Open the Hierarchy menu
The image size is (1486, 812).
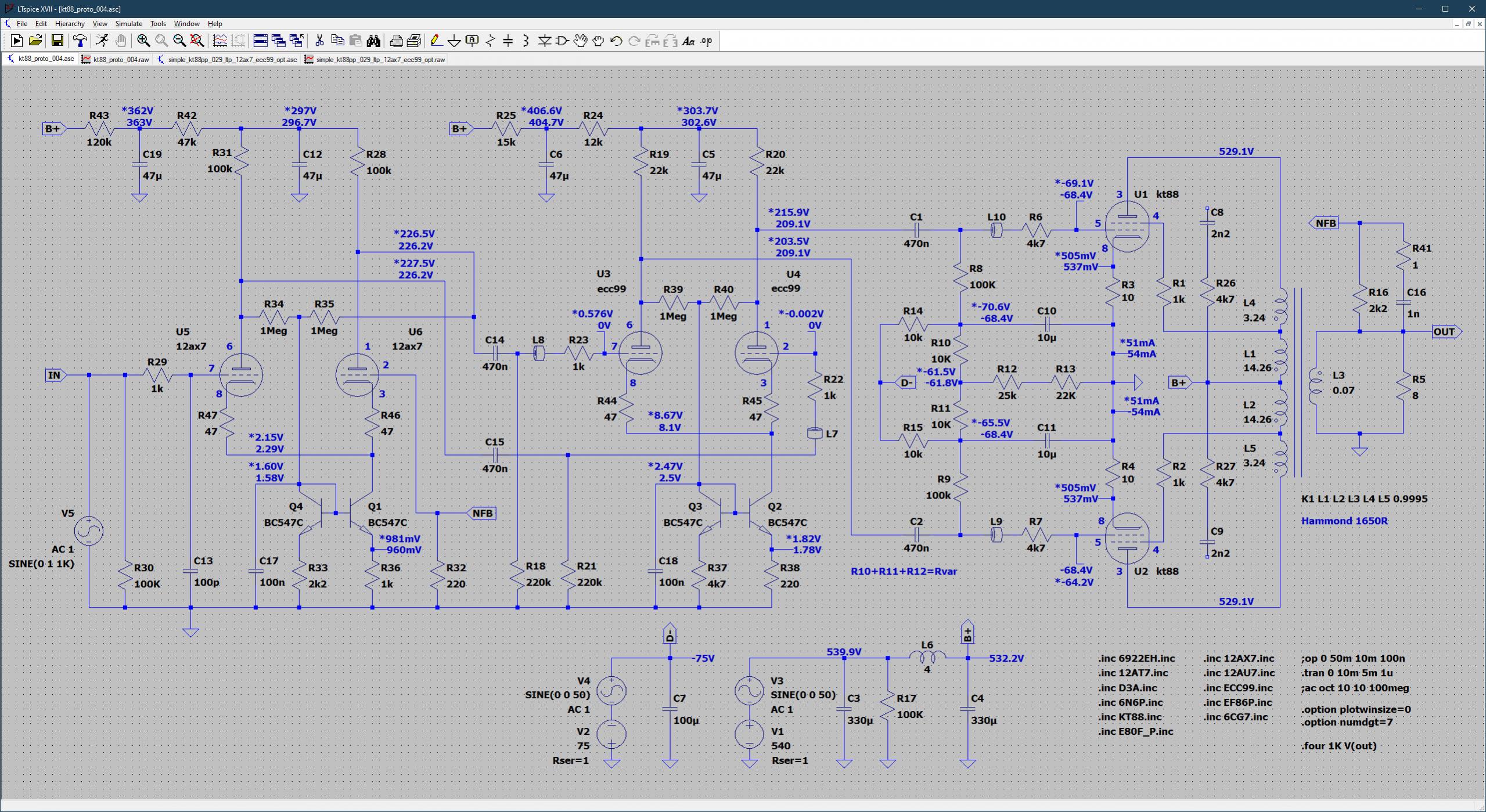70,24
